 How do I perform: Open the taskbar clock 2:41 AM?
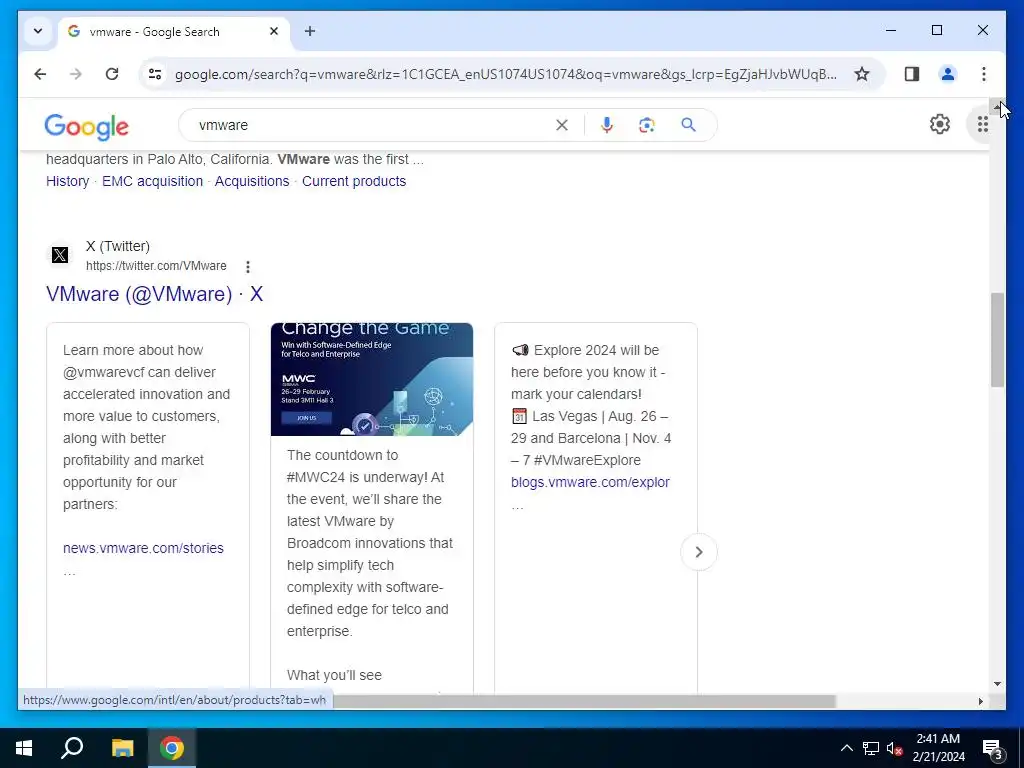938,748
